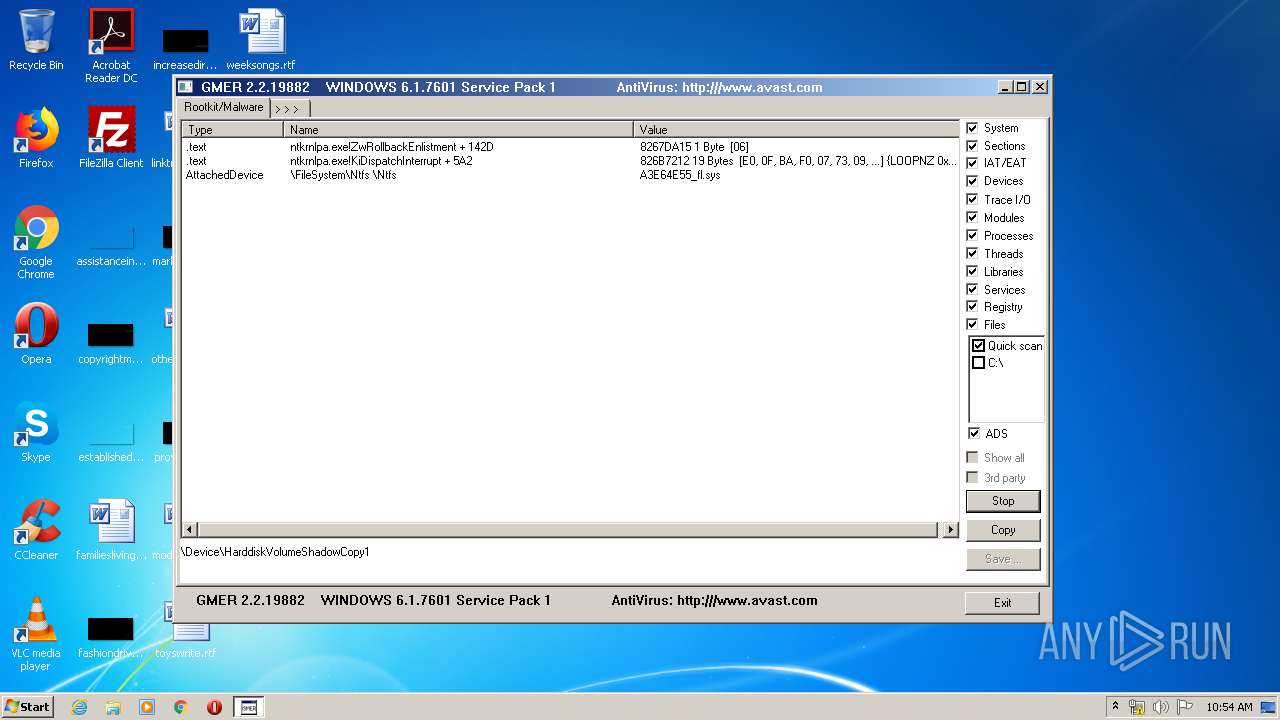Disable the Quick scan option
The height and width of the screenshot is (720, 1280).
tap(978, 346)
